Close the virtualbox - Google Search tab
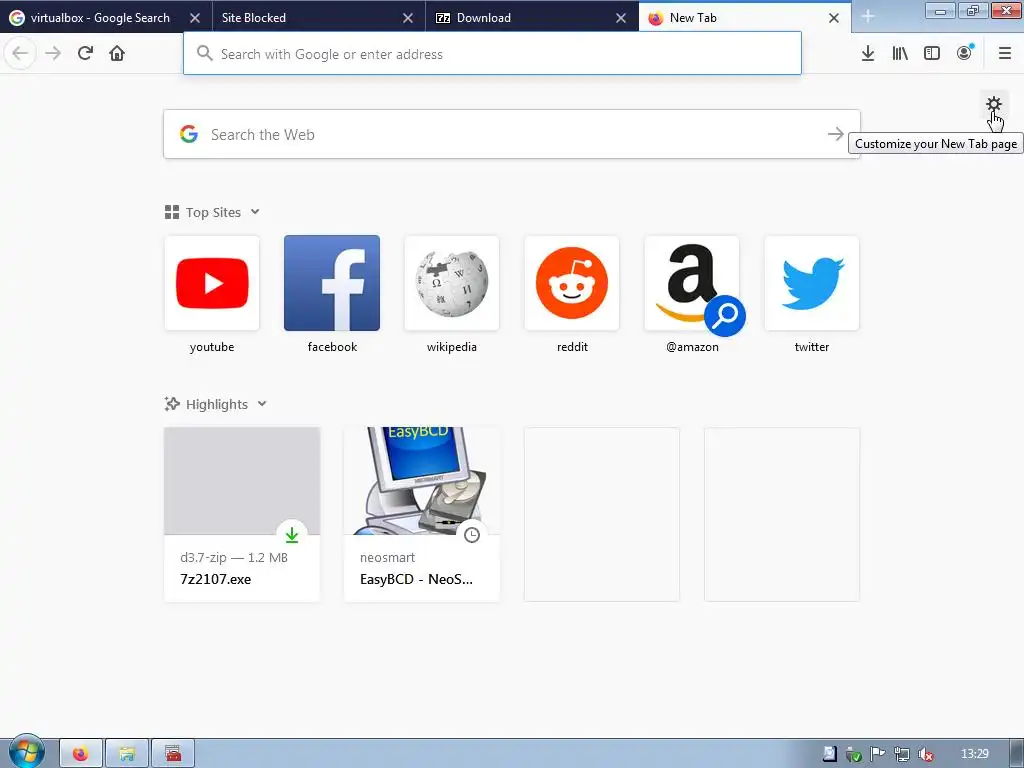The image size is (1024, 768). [195, 18]
